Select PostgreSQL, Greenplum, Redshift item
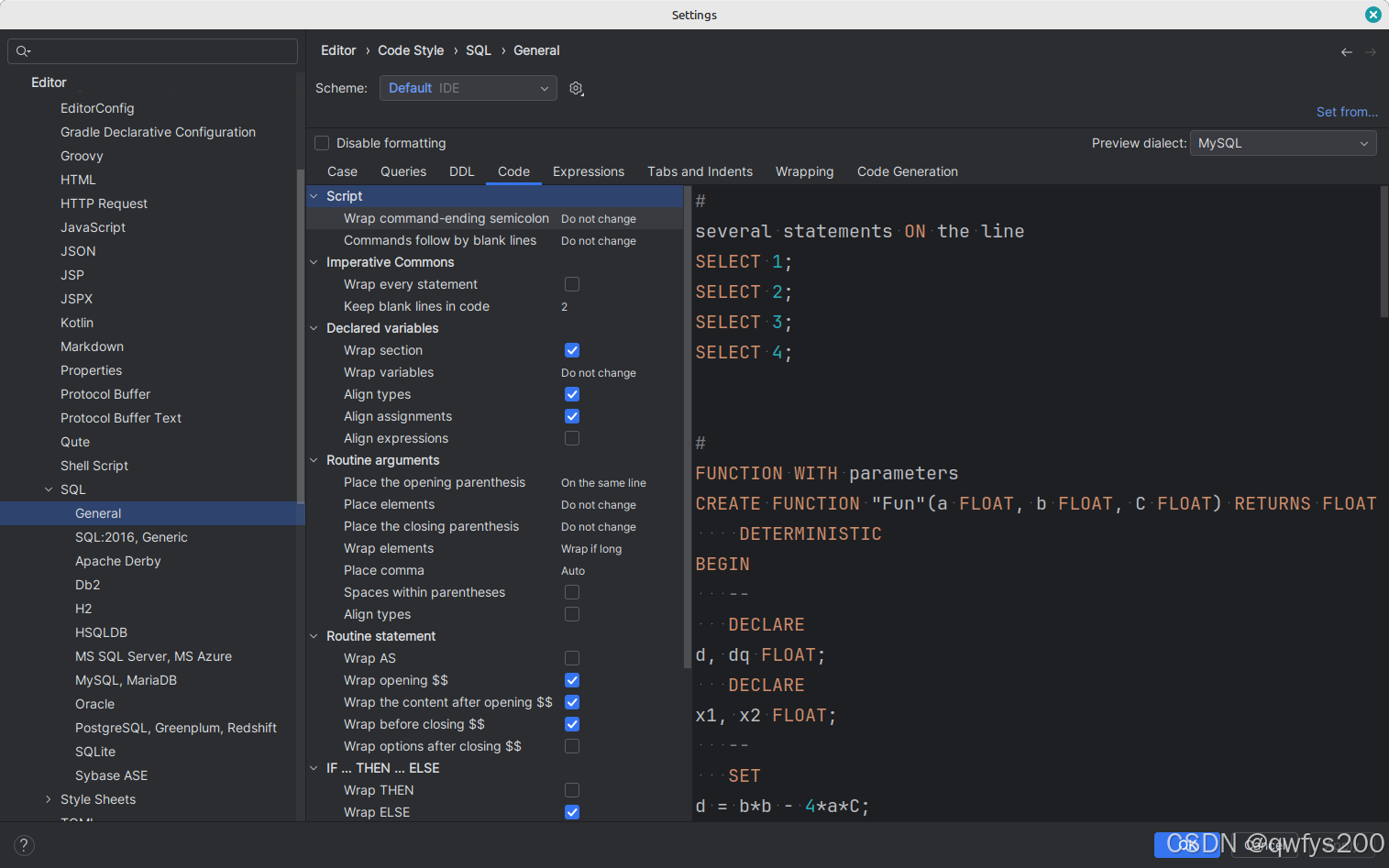Viewport: 1389px width, 868px height. click(176, 728)
